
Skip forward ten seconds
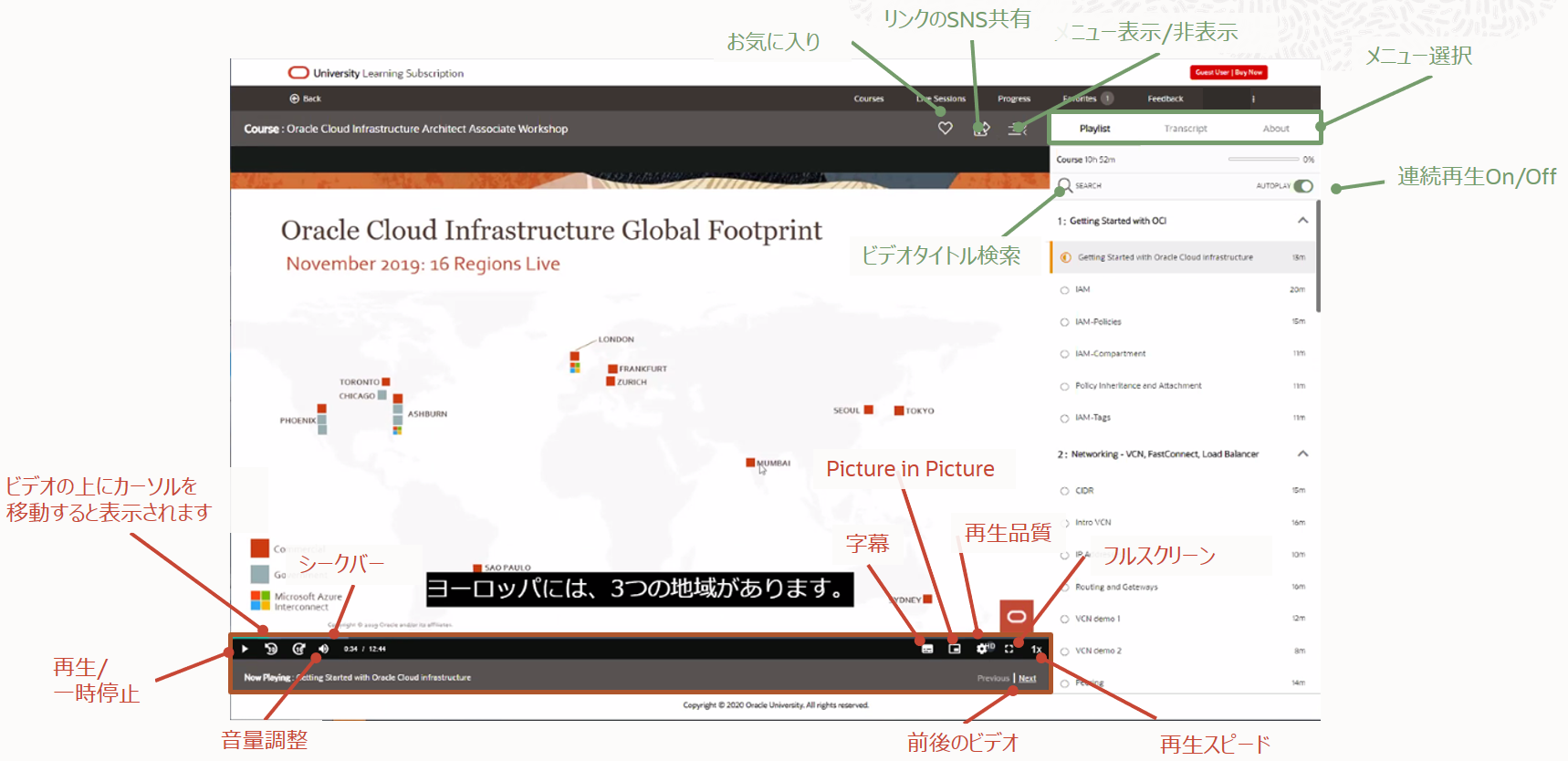click(x=298, y=649)
